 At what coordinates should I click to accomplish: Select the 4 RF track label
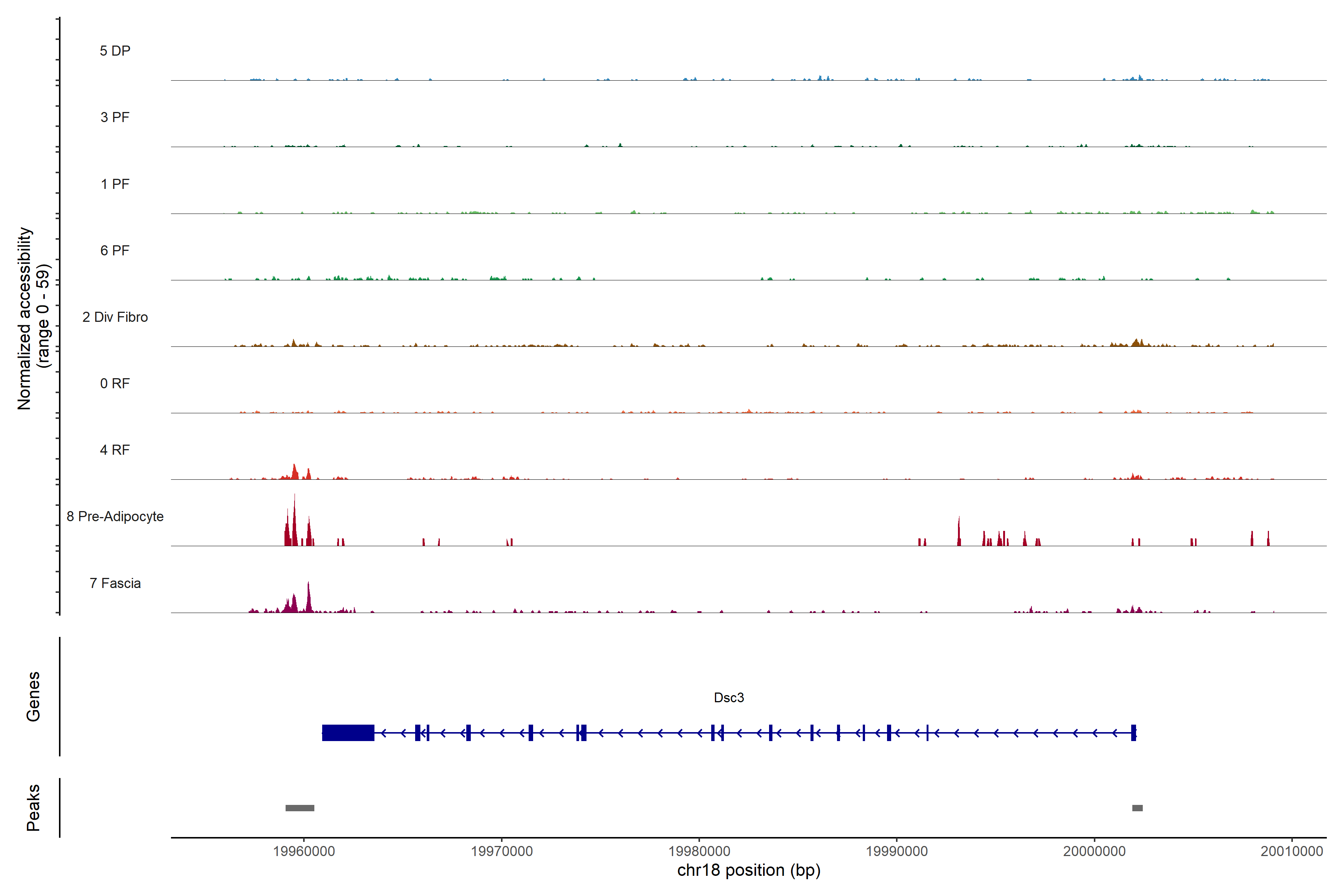(x=115, y=450)
